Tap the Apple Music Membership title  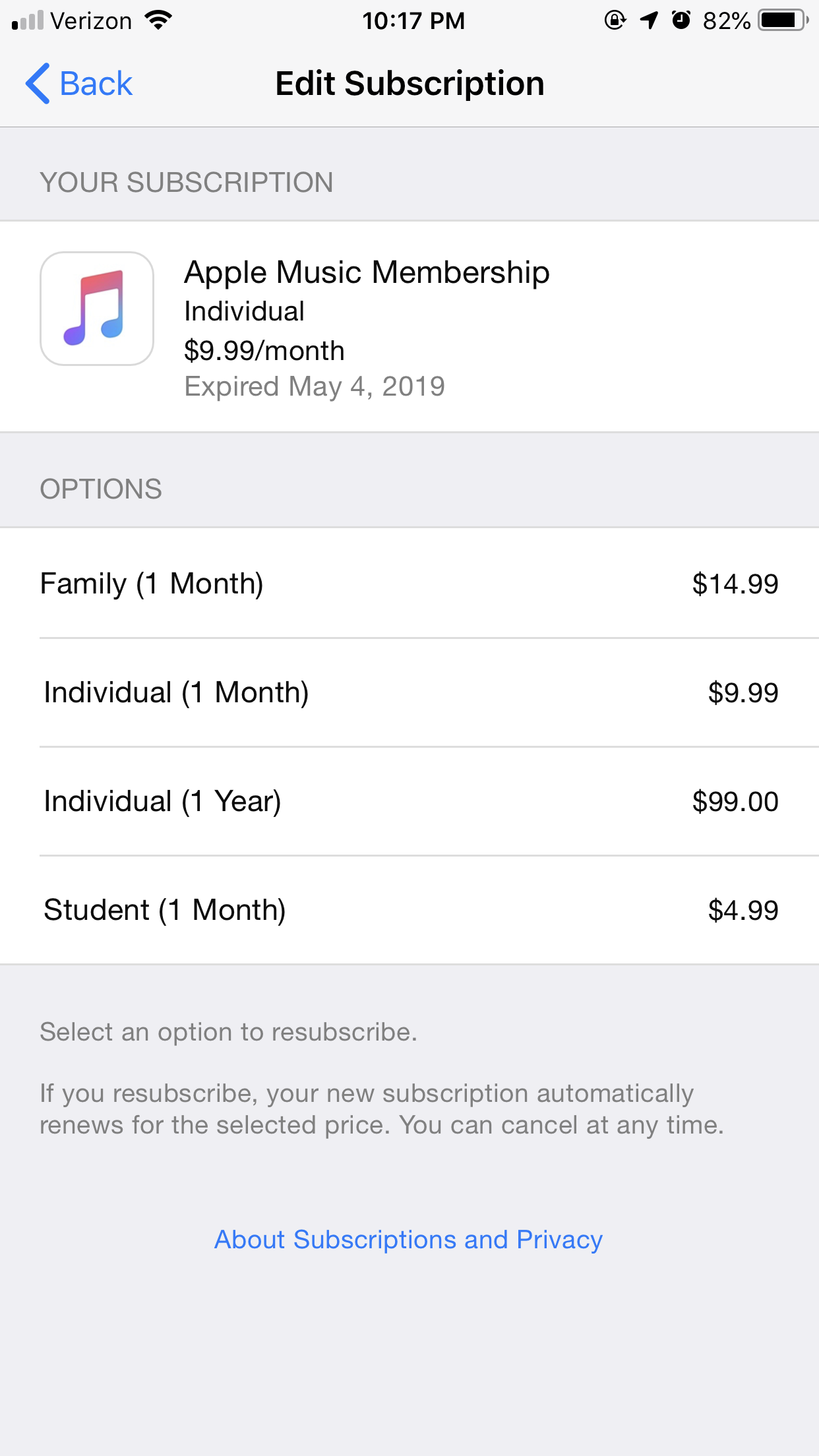pos(367,272)
